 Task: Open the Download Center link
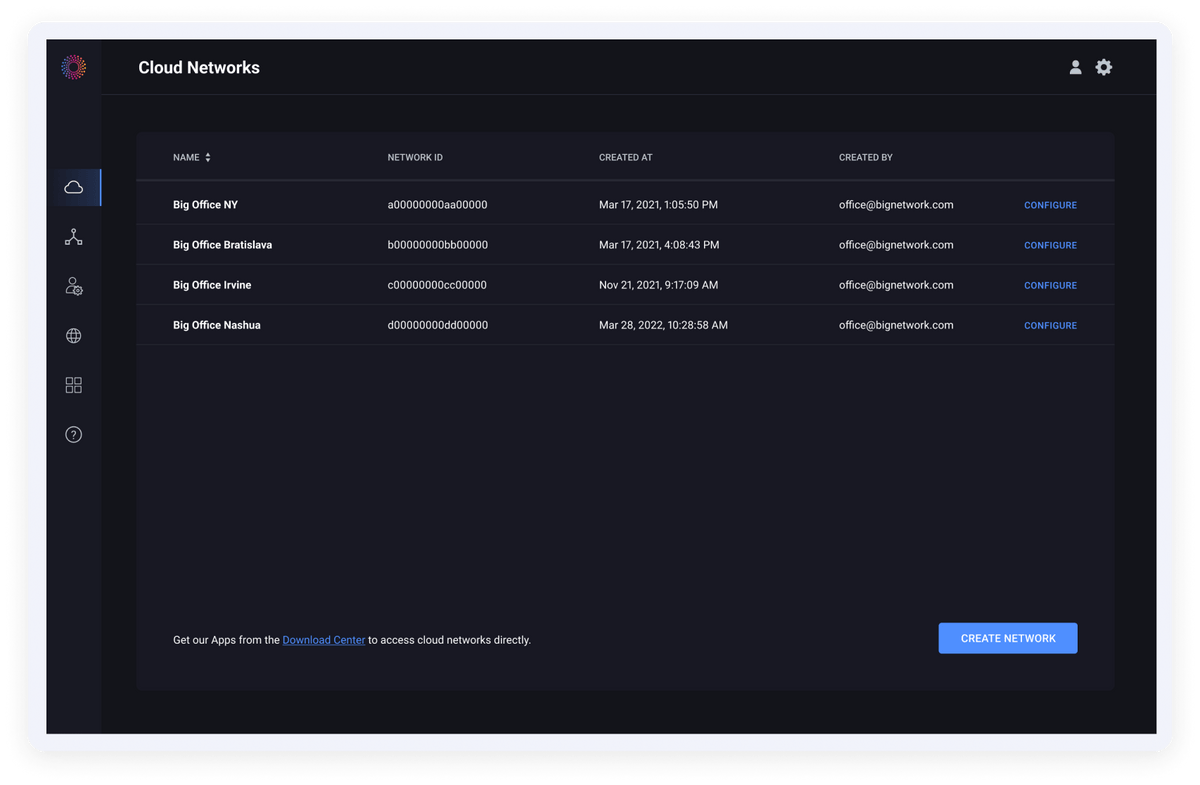click(x=323, y=640)
